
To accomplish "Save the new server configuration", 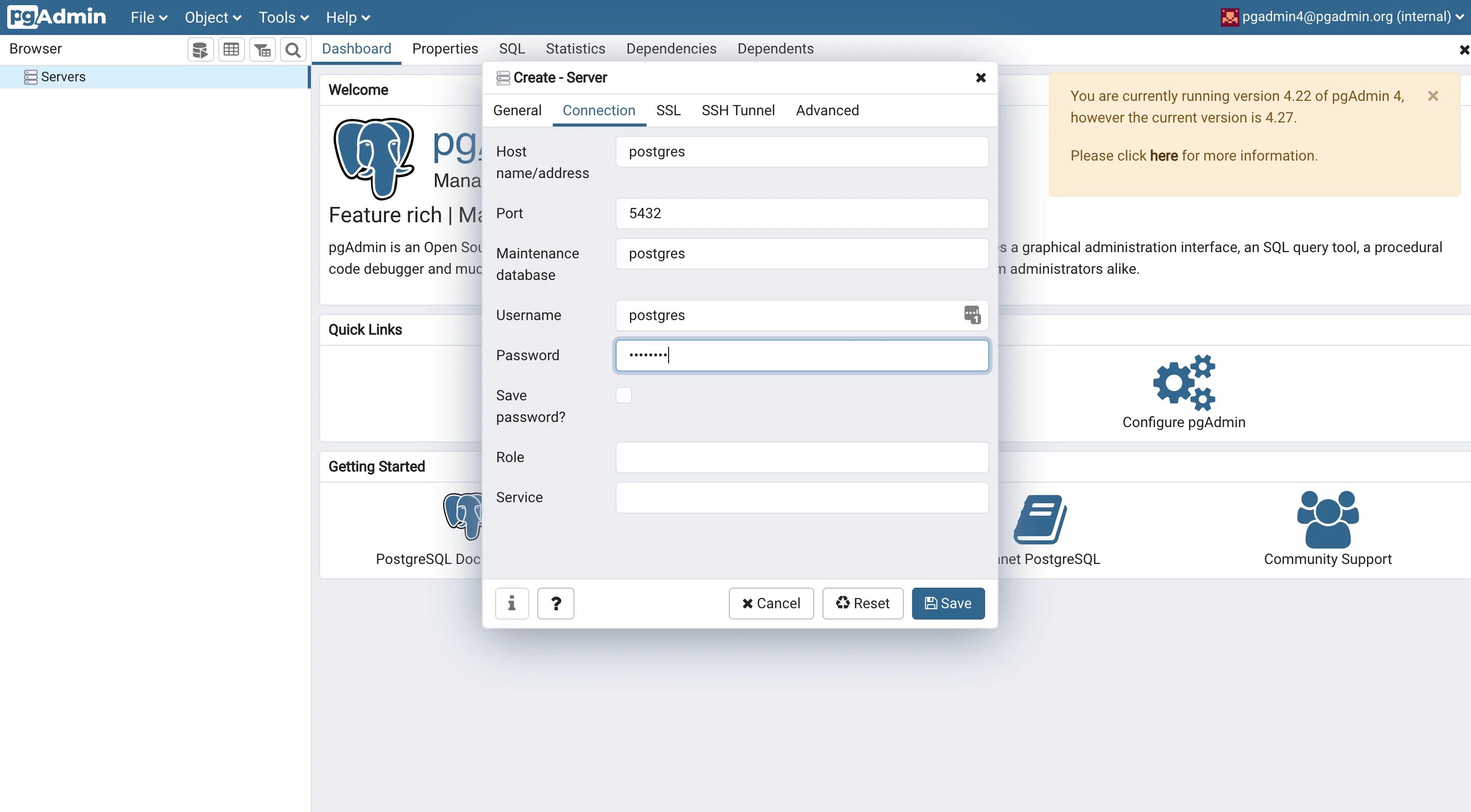I will (948, 603).
